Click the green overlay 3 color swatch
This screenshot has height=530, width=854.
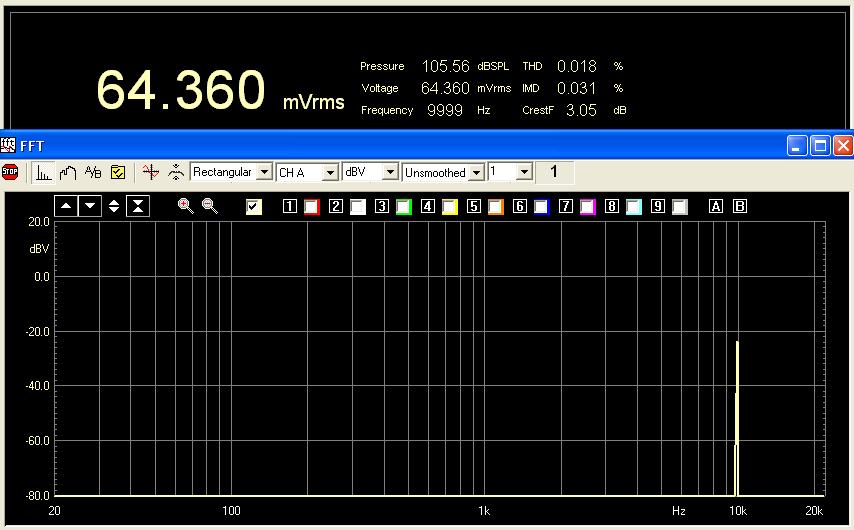(x=403, y=207)
